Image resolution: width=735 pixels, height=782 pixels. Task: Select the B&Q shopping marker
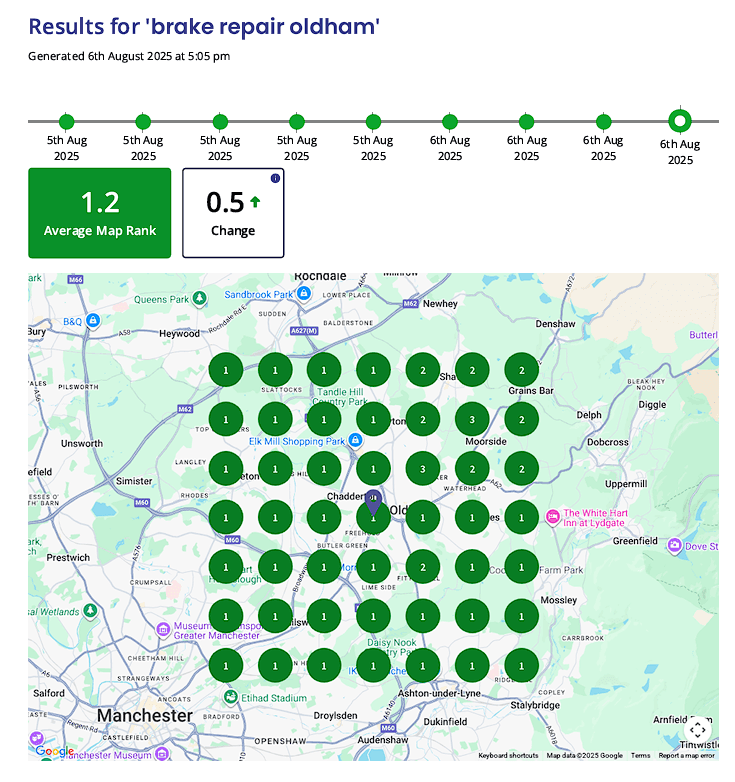[x=93, y=320]
